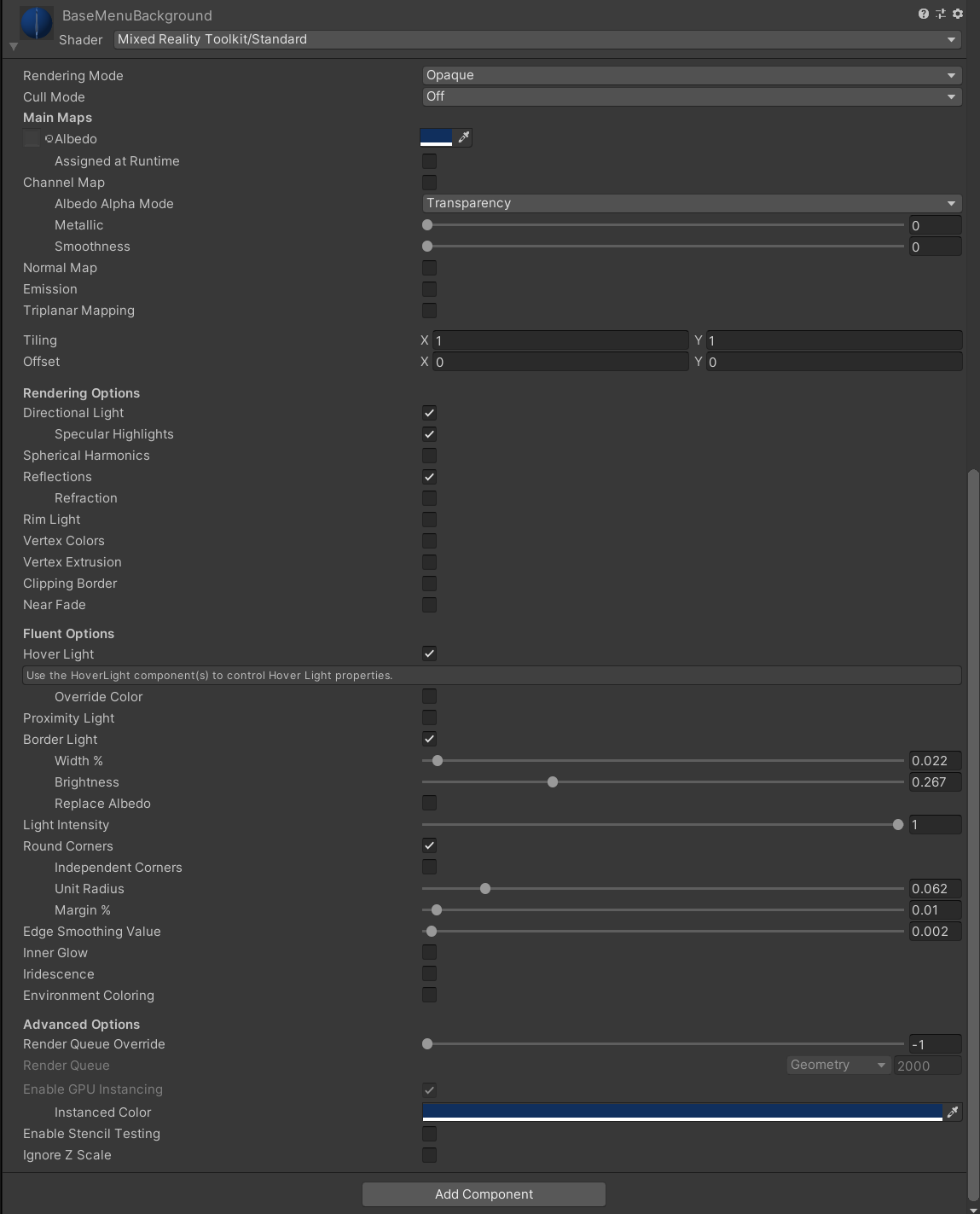The height and width of the screenshot is (1214, 980).
Task: Enable Replace Albedo checkbox
Action: (429, 803)
